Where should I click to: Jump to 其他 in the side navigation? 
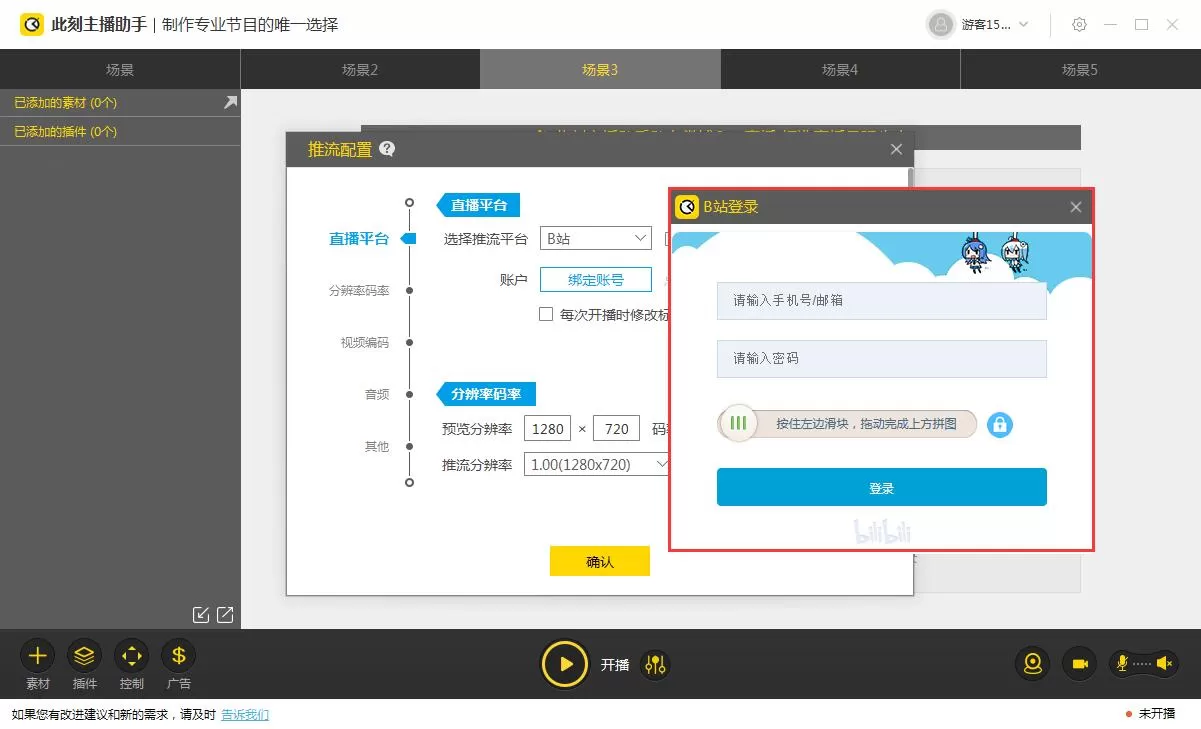(377, 446)
